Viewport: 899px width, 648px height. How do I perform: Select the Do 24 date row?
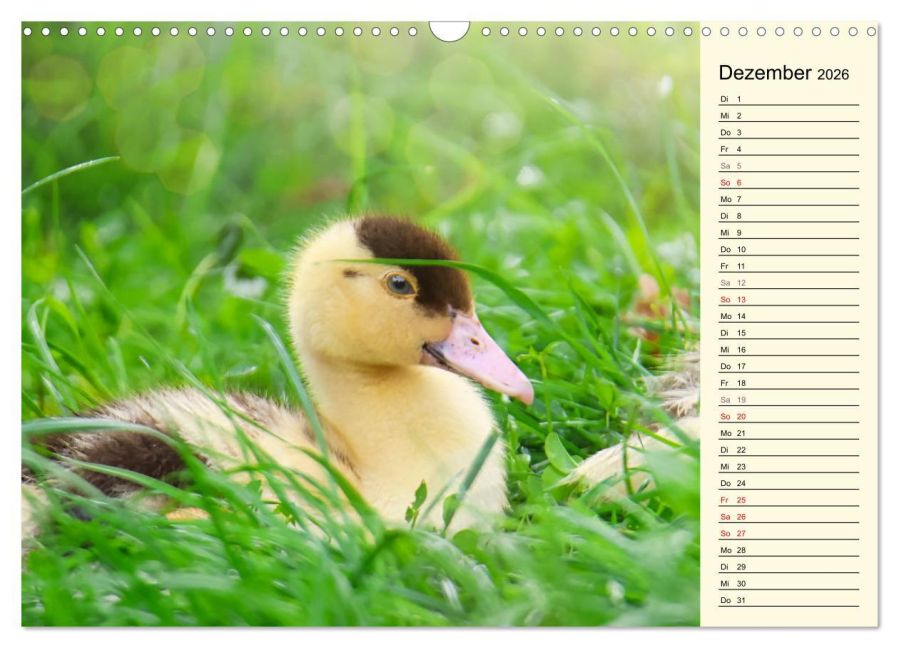[x=789, y=483]
